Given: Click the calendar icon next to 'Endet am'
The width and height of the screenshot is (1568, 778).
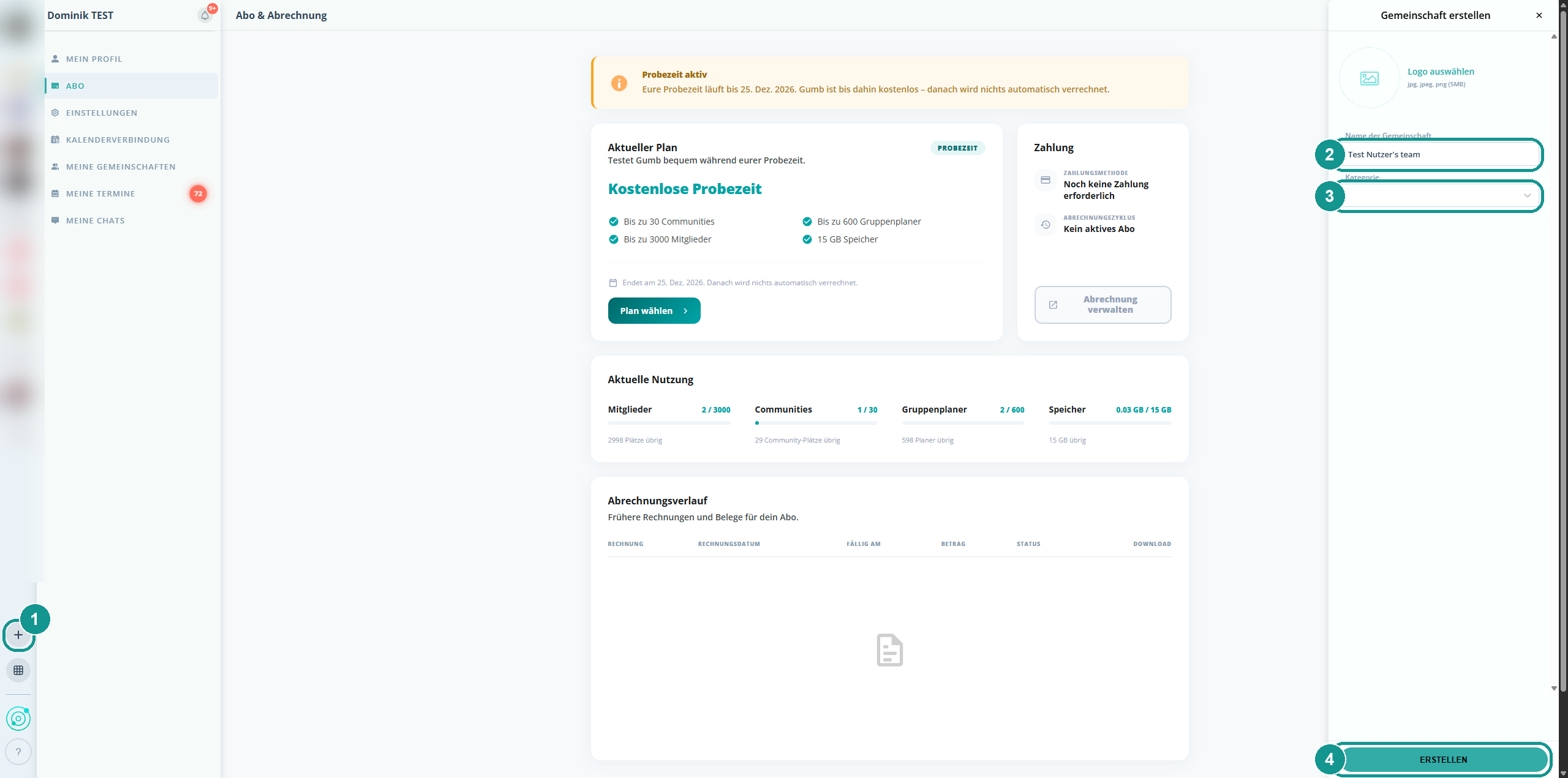Looking at the screenshot, I should tap(612, 283).
